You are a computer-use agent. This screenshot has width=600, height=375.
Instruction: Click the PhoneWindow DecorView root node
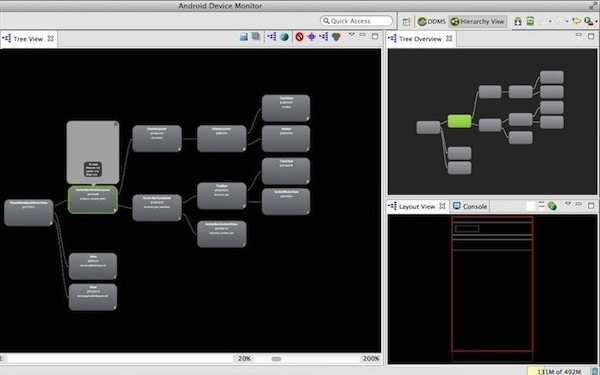(29, 212)
